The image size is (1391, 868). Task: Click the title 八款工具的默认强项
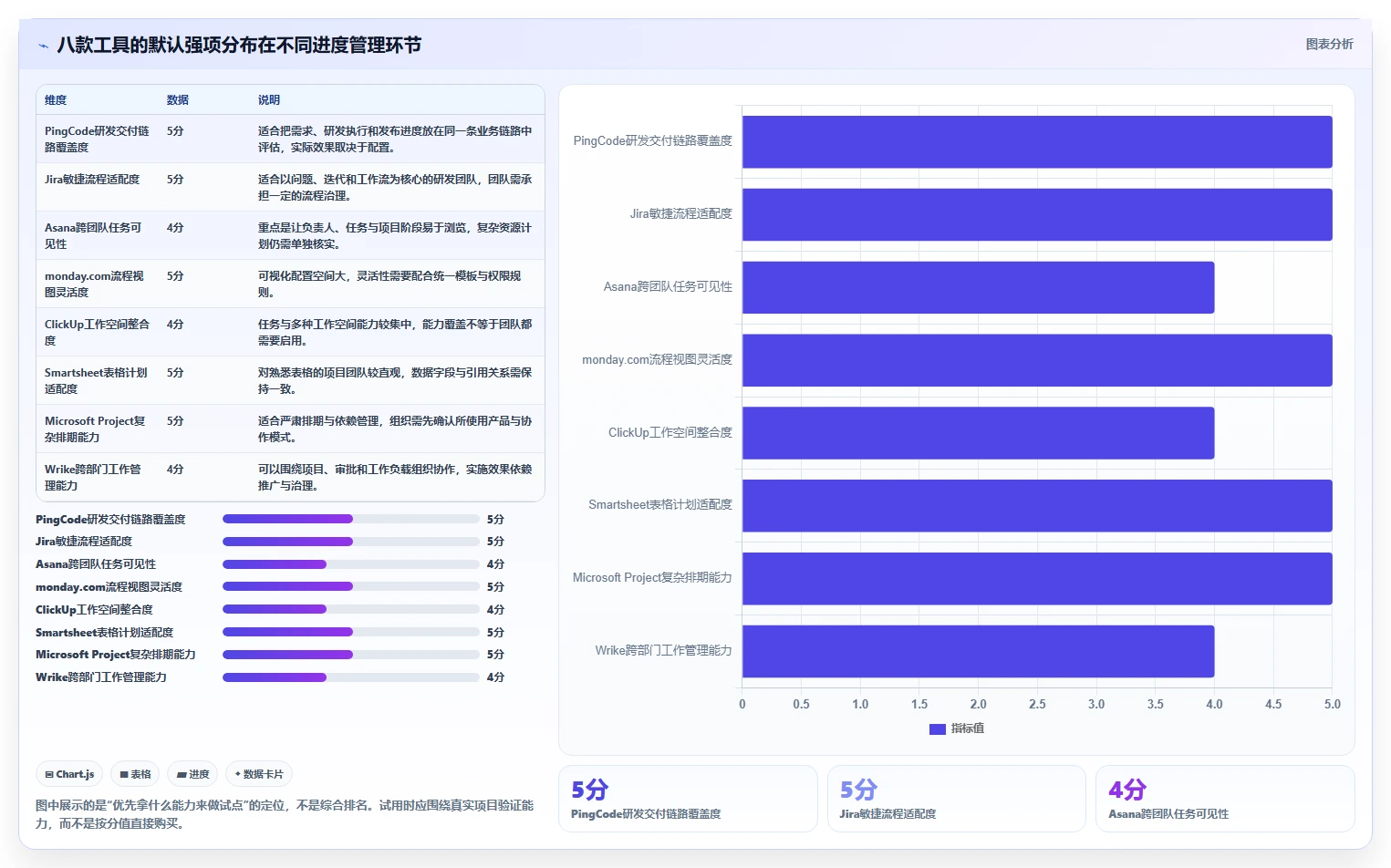point(239,46)
